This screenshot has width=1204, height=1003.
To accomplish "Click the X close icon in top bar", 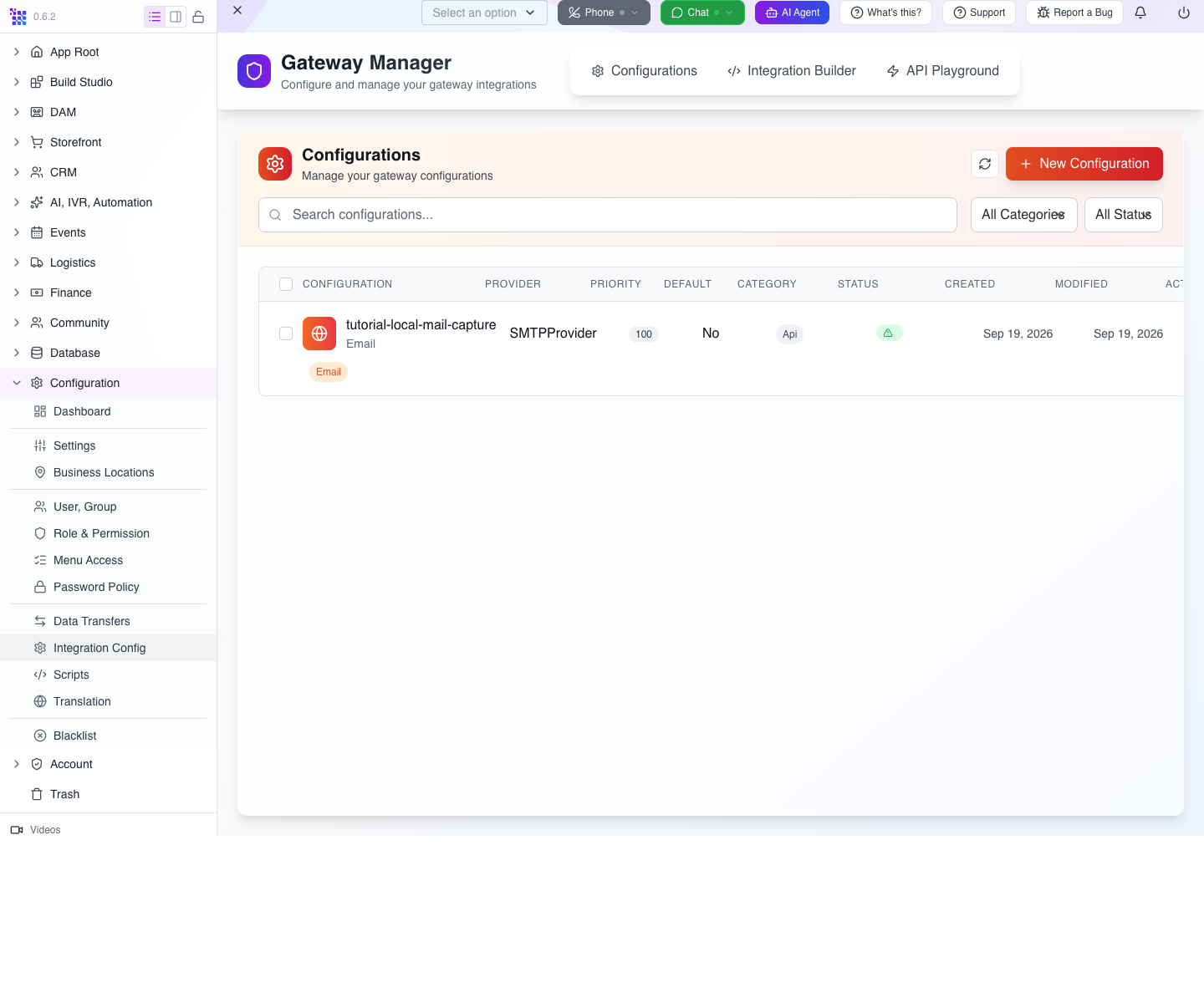I will pyautogui.click(x=237, y=10).
